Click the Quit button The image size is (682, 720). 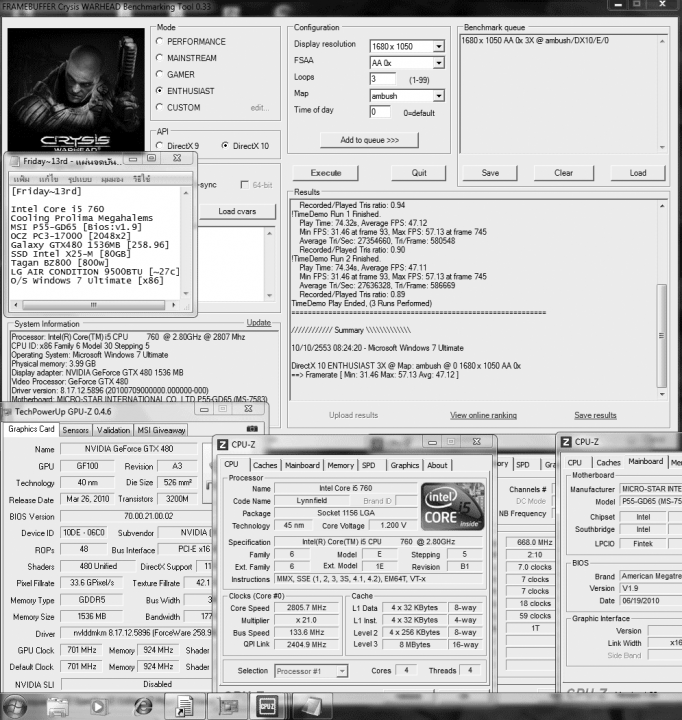tap(419, 173)
